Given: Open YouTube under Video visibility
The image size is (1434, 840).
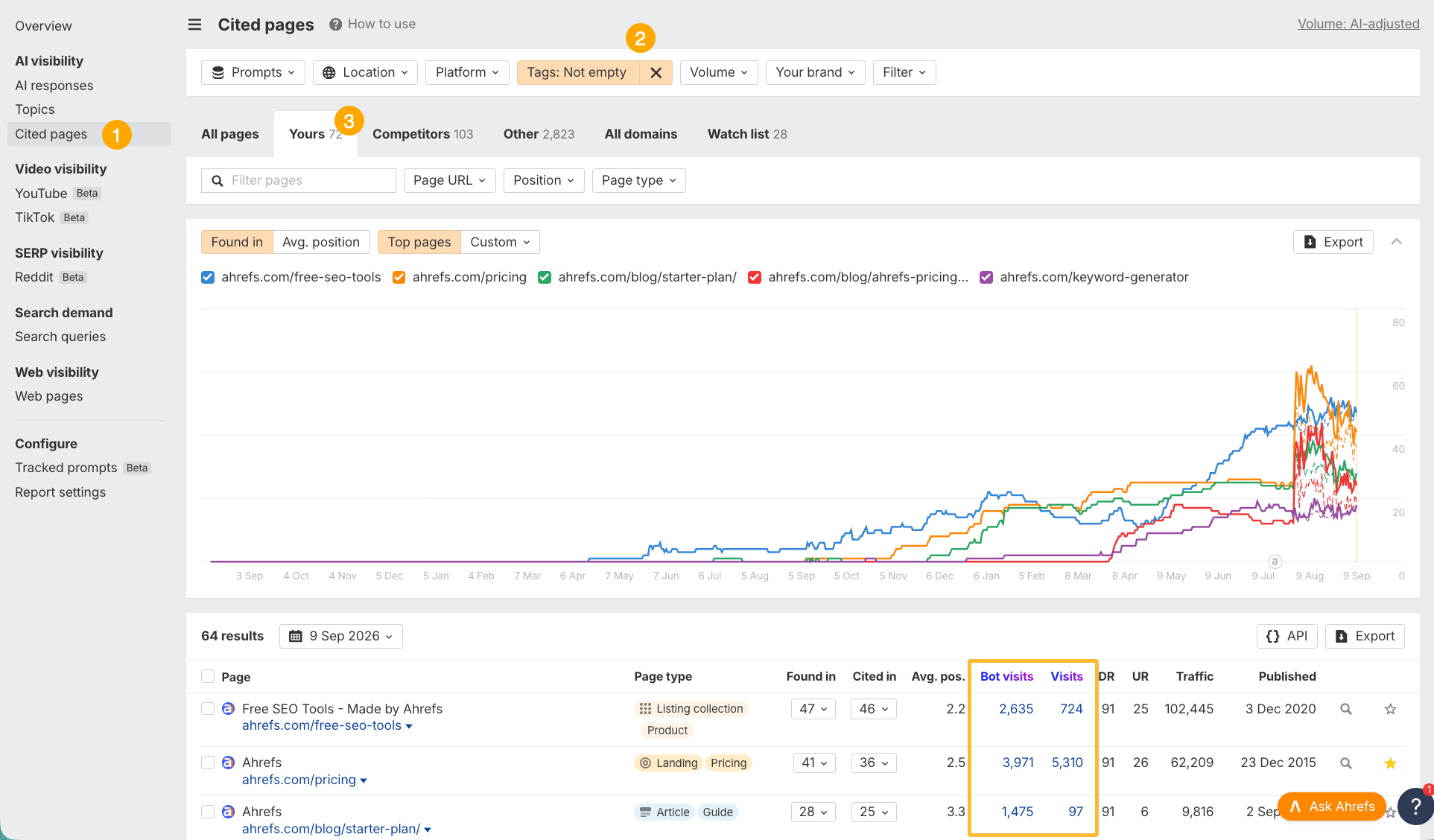Looking at the screenshot, I should pos(41,194).
